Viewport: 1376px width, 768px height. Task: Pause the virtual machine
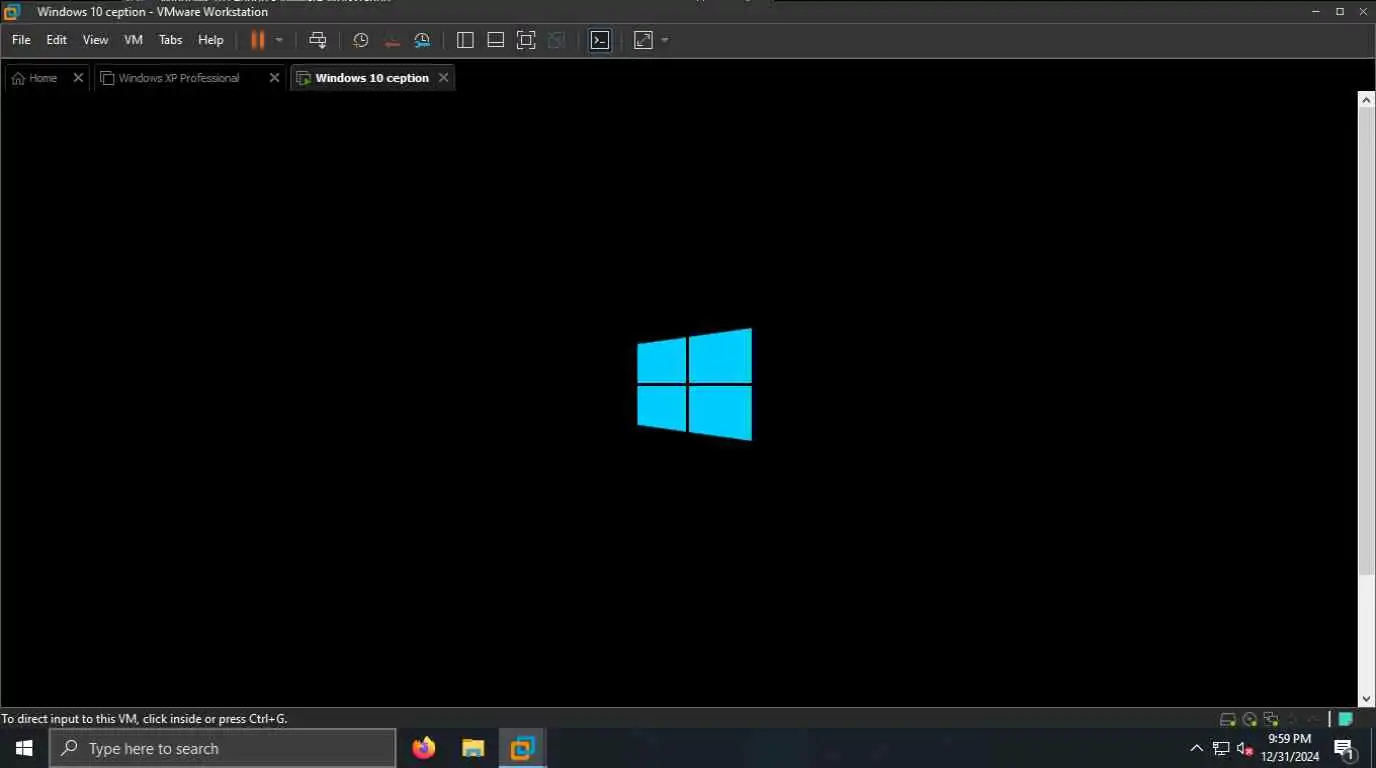257,40
